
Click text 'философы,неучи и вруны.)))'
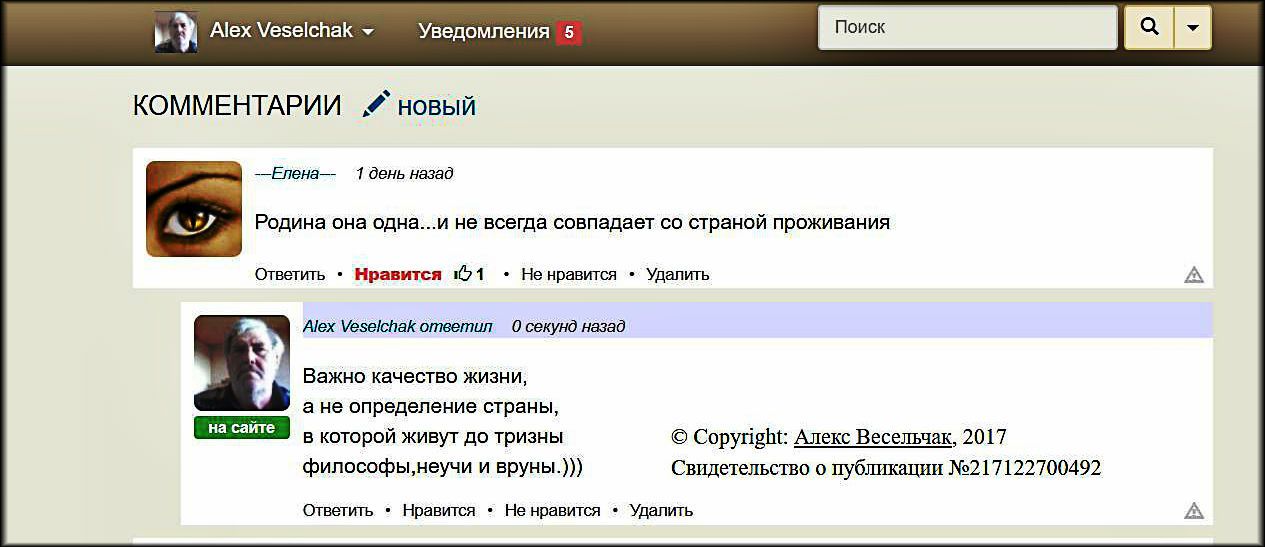click(443, 467)
